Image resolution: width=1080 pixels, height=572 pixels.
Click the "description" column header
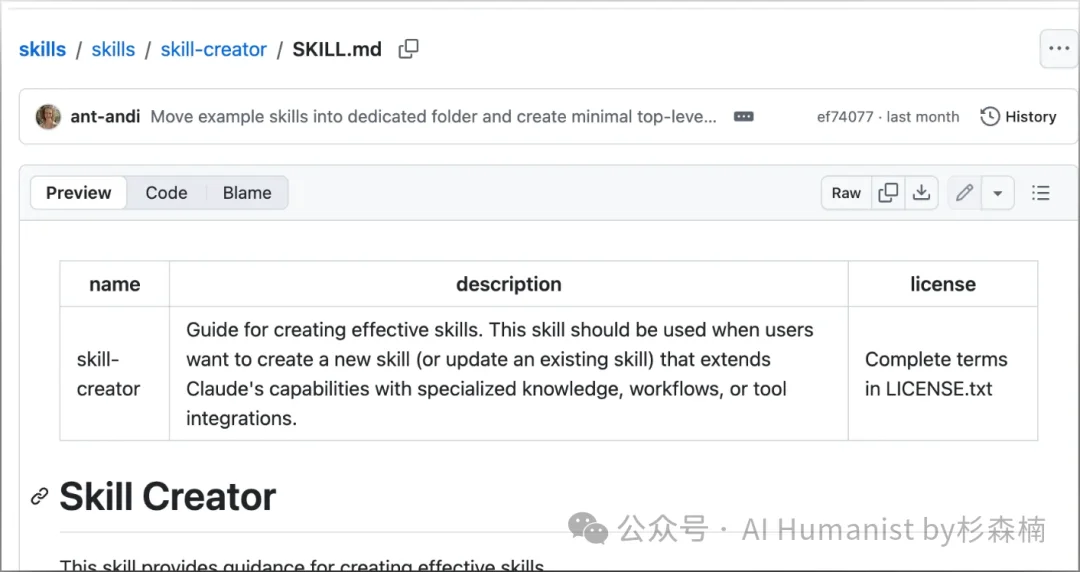(x=508, y=284)
